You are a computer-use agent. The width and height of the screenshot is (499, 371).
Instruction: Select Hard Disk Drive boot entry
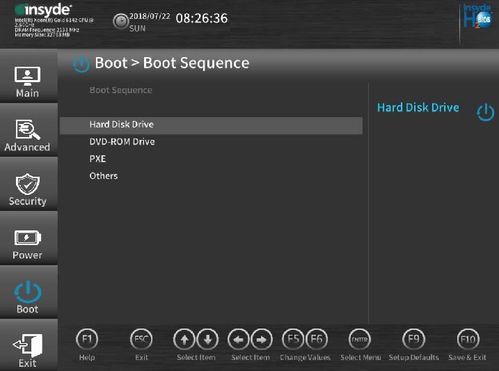(x=211, y=125)
